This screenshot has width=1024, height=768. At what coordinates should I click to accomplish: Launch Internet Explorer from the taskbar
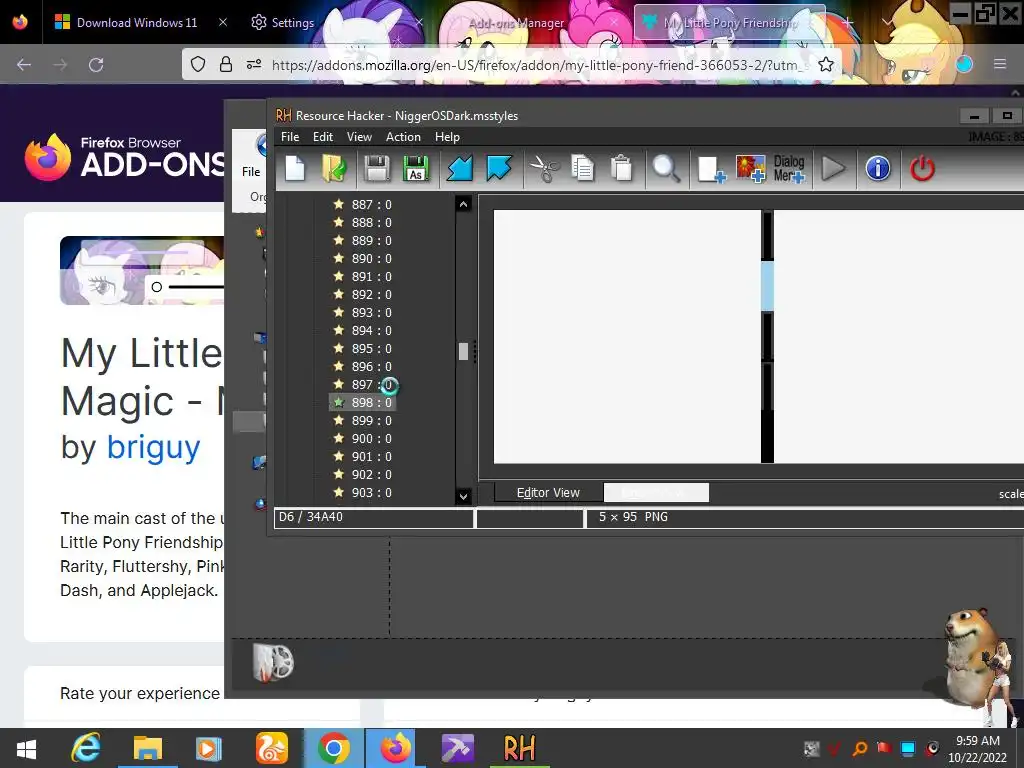pyautogui.click(x=86, y=748)
